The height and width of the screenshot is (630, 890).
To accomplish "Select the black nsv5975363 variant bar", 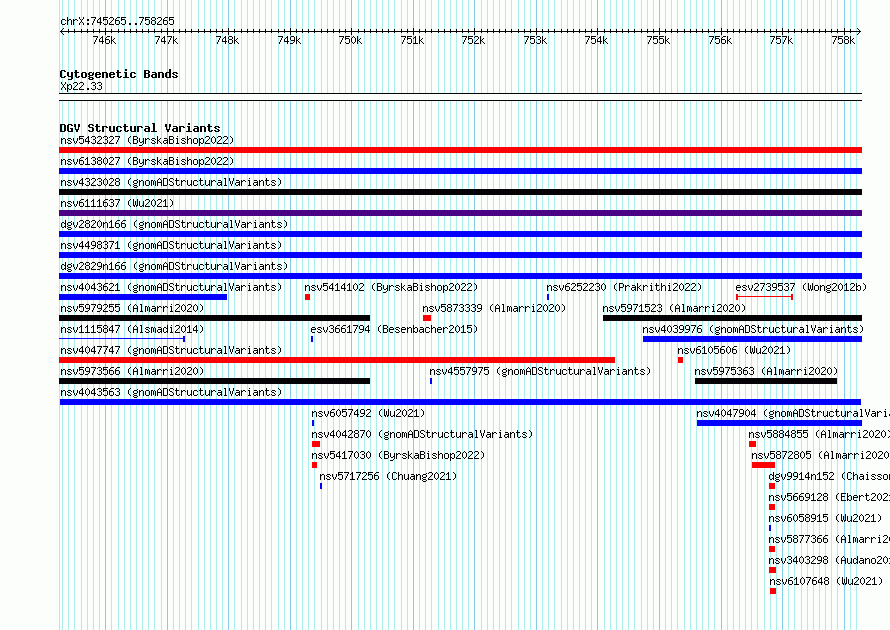I will coord(766,381).
